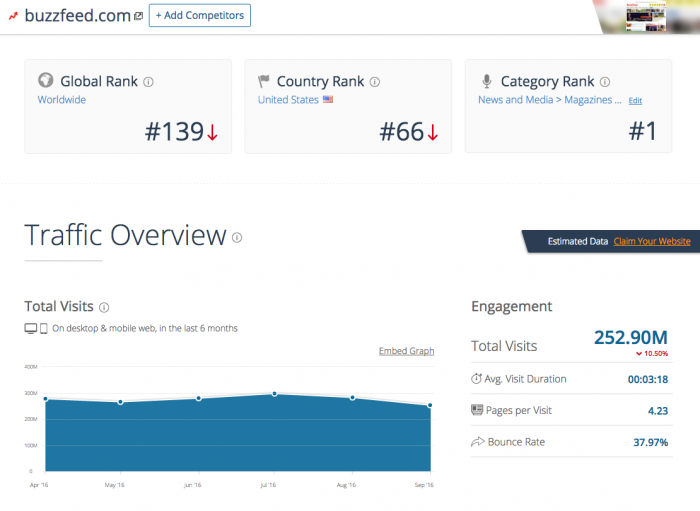The width and height of the screenshot is (700, 511).
Task: Click the globe icon in Global Rank card
Action: [x=45, y=81]
